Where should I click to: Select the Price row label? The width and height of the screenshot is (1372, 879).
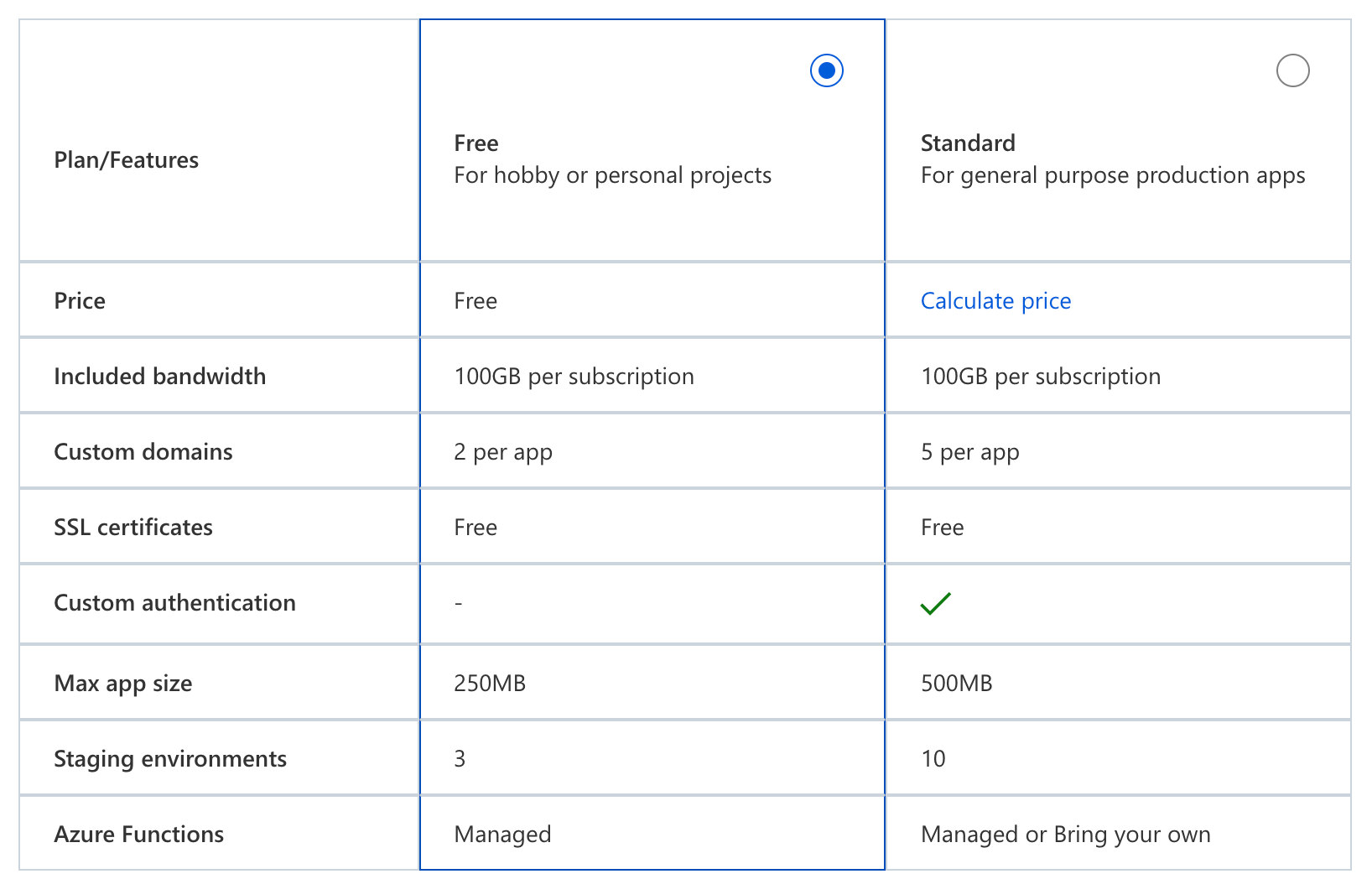[x=79, y=300]
